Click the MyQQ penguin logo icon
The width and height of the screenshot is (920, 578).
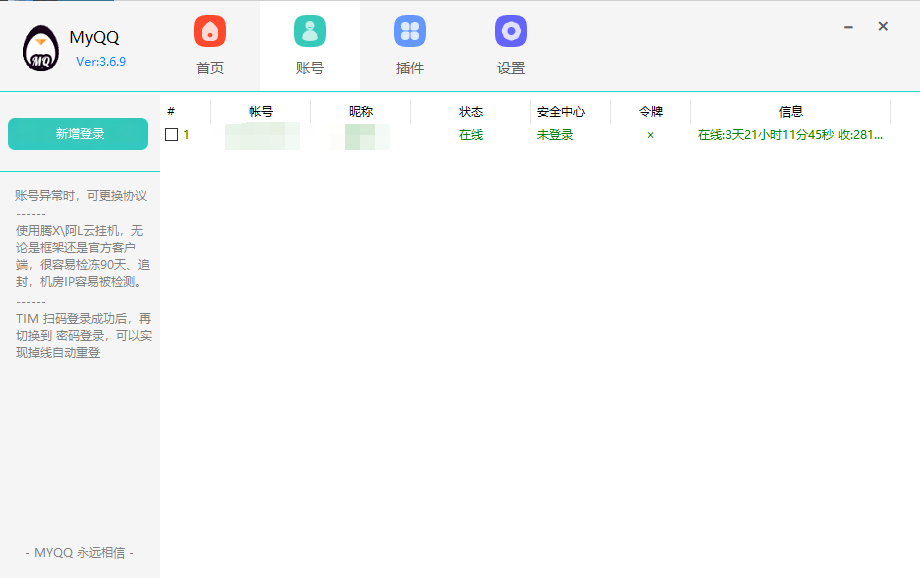(x=42, y=46)
